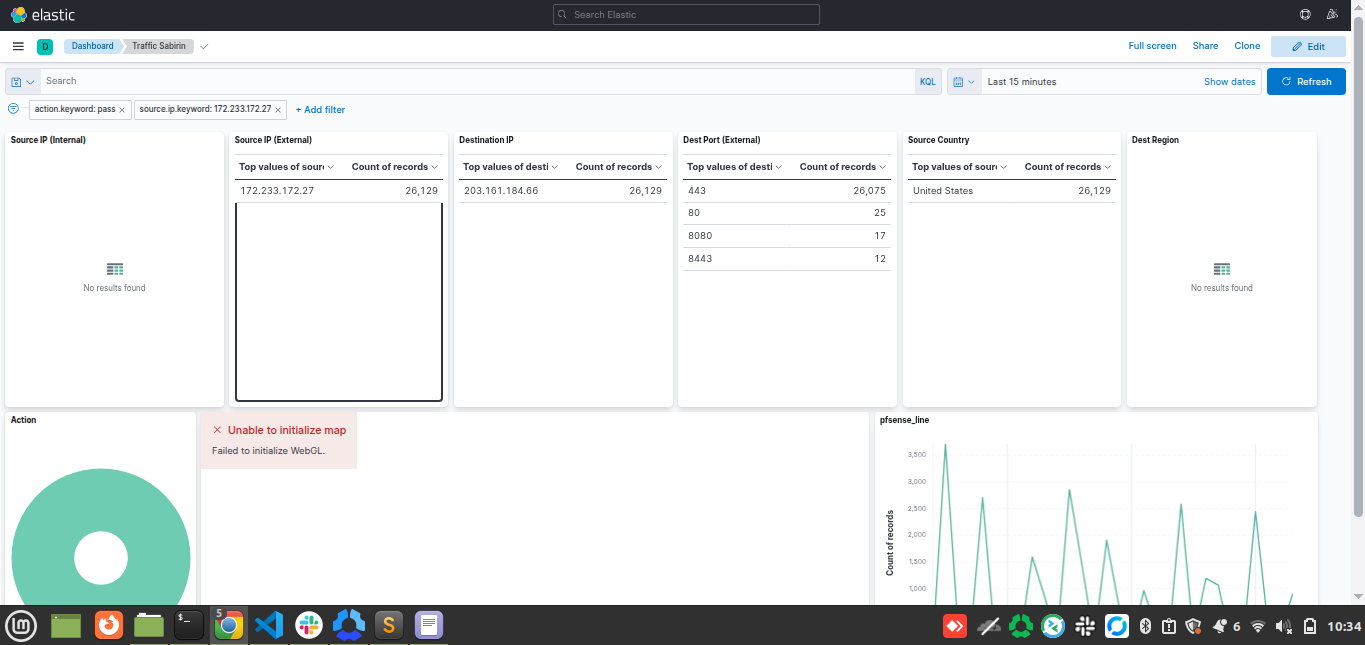Click the check icon beside Traffic Sabirin
Image resolution: width=1365 pixels, height=645 pixels.
coord(204,47)
